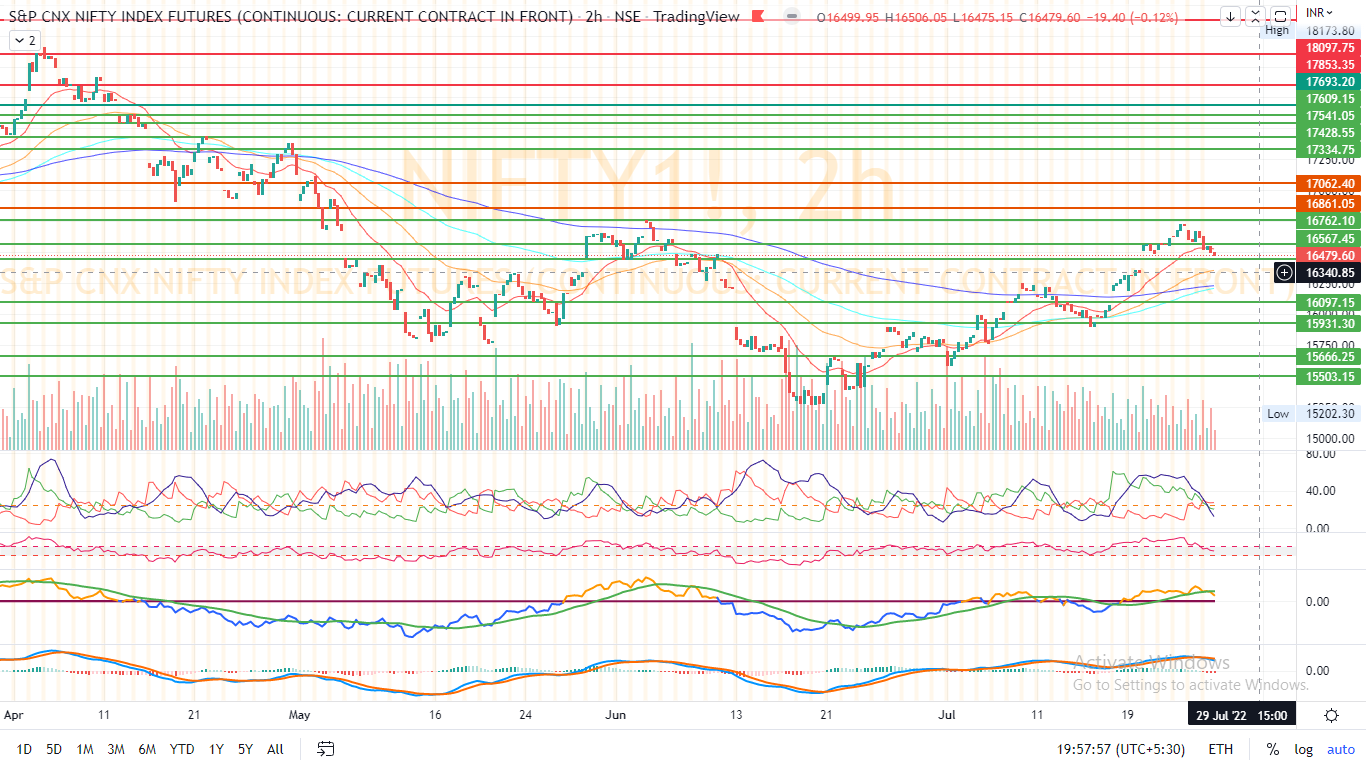This screenshot has width=1366, height=768.
Task: Open the INR currency dropdown
Action: coord(1320,13)
